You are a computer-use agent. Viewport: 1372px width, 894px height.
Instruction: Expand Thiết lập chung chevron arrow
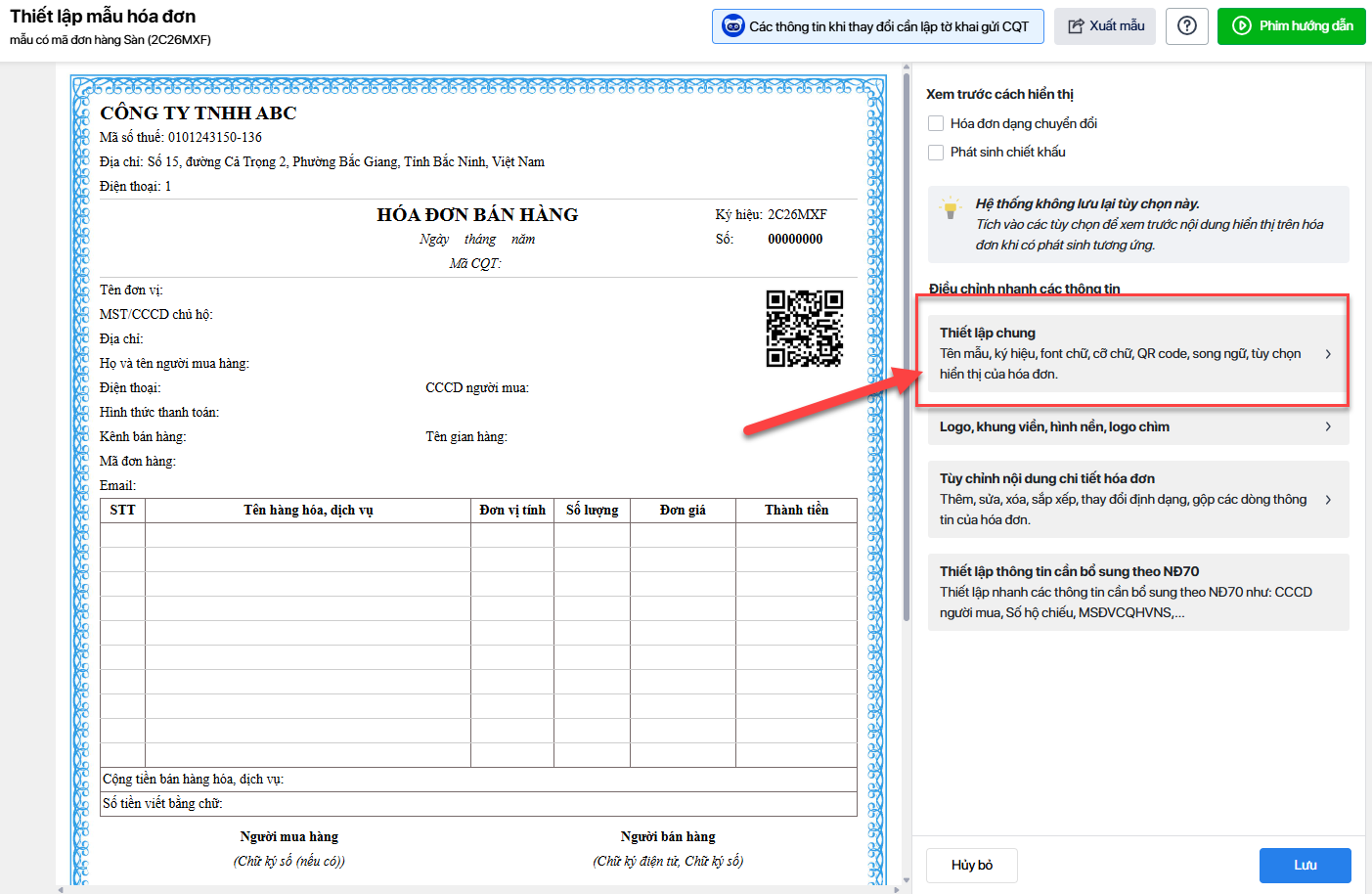[x=1327, y=354]
